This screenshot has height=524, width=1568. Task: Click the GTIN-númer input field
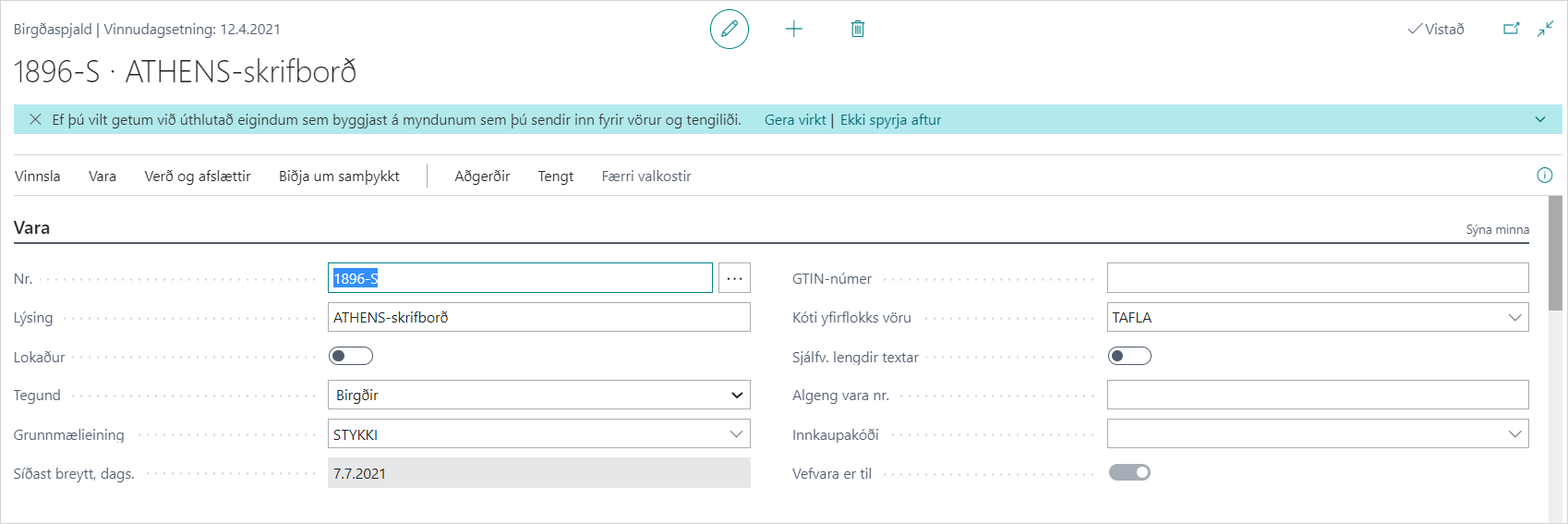1317,278
